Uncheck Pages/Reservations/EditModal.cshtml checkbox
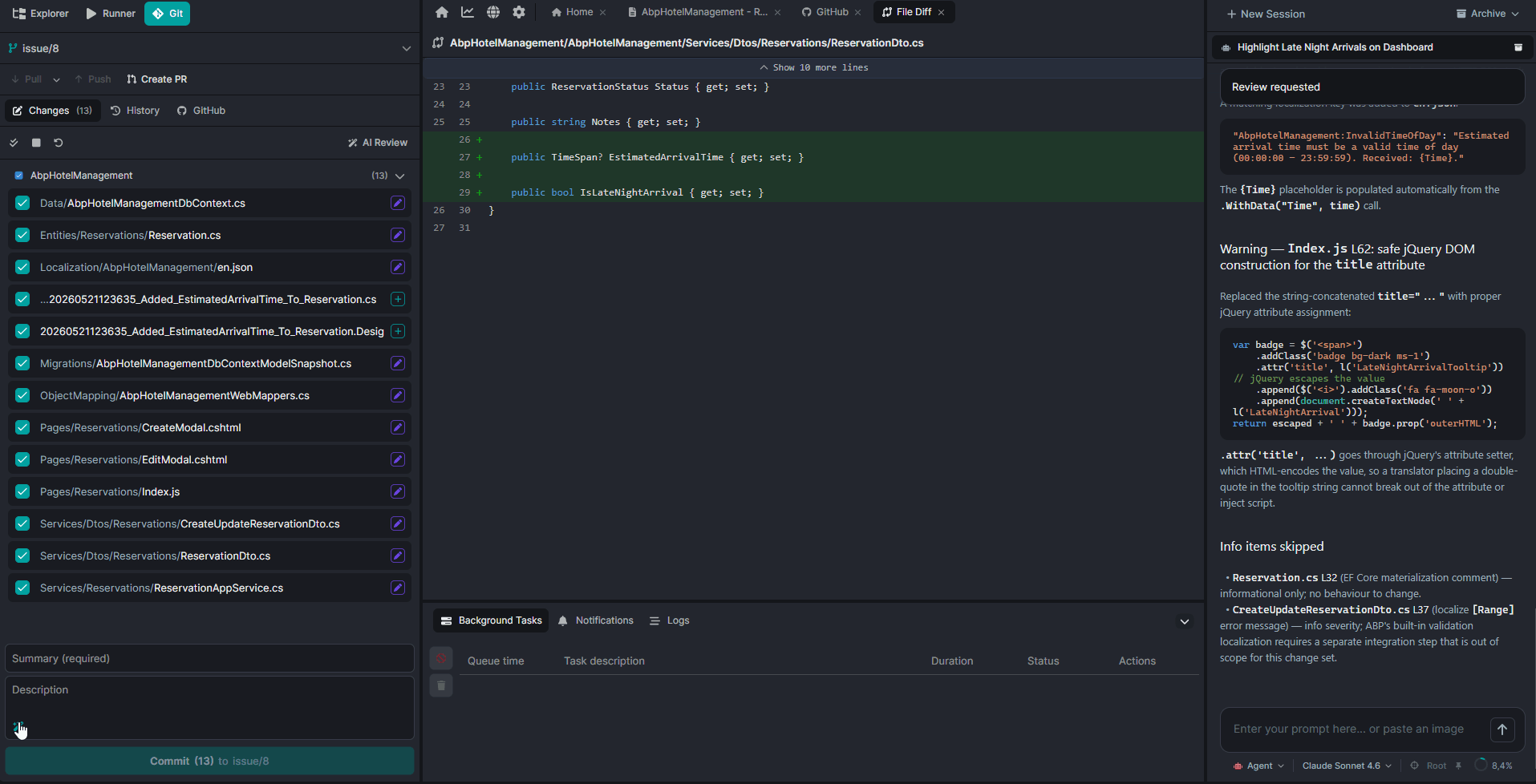1536x784 pixels. tap(22, 459)
